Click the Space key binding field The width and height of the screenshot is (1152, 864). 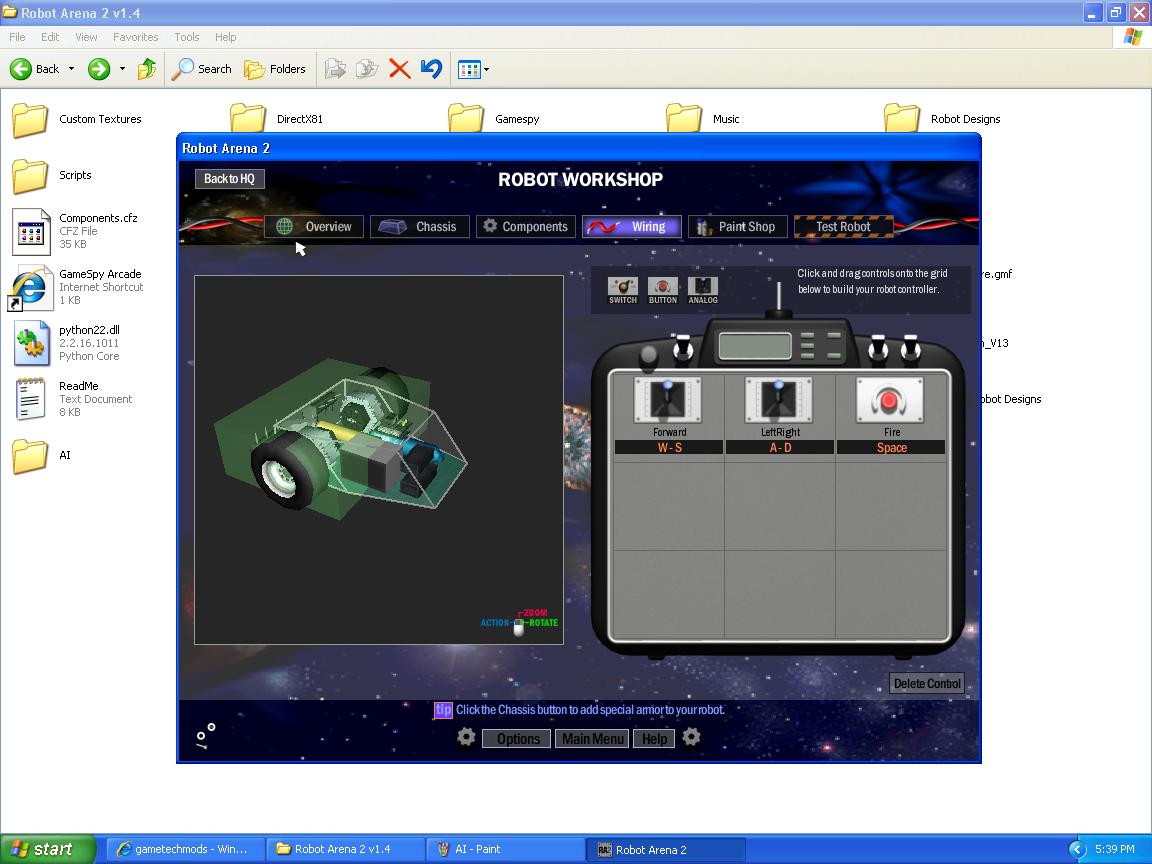891,447
